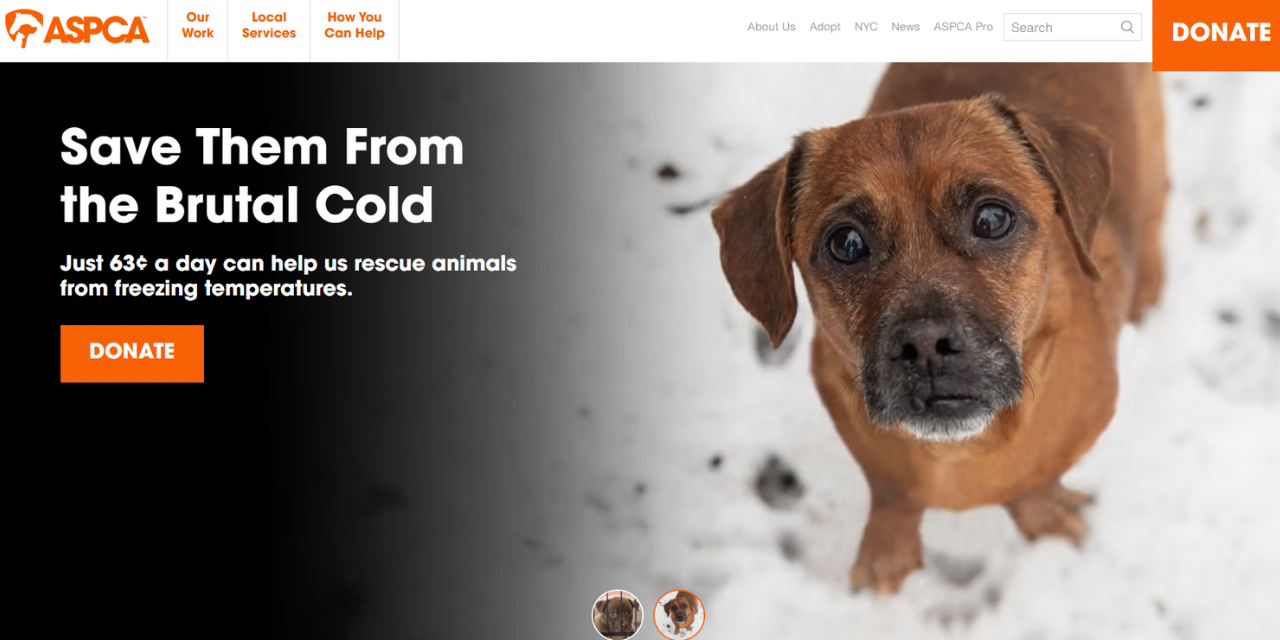This screenshot has height=640, width=1280.
Task: Click the ASPCA orange animal emblem
Action: coord(23,29)
